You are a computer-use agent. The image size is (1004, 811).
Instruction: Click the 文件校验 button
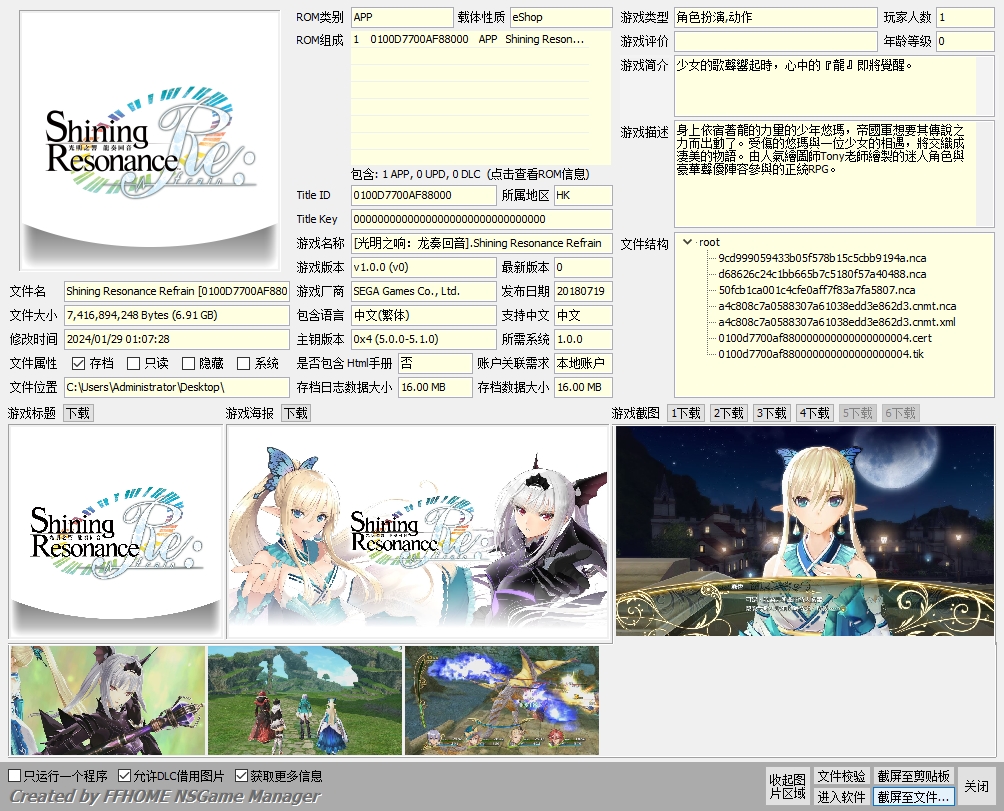(x=841, y=776)
